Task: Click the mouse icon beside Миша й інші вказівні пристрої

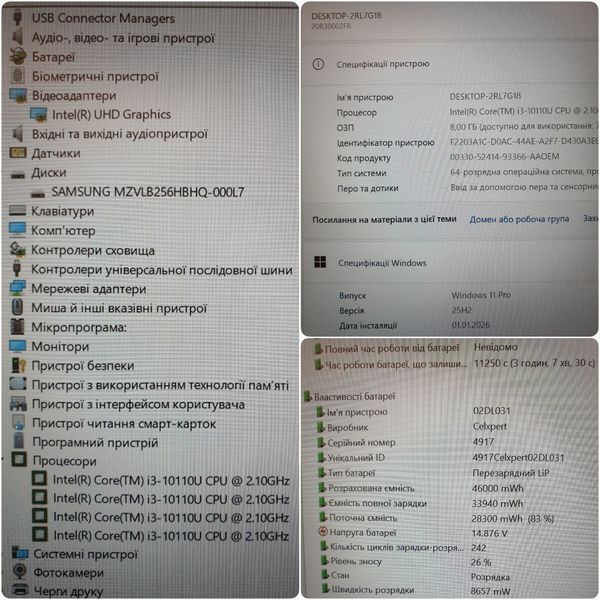Action: tap(18, 307)
